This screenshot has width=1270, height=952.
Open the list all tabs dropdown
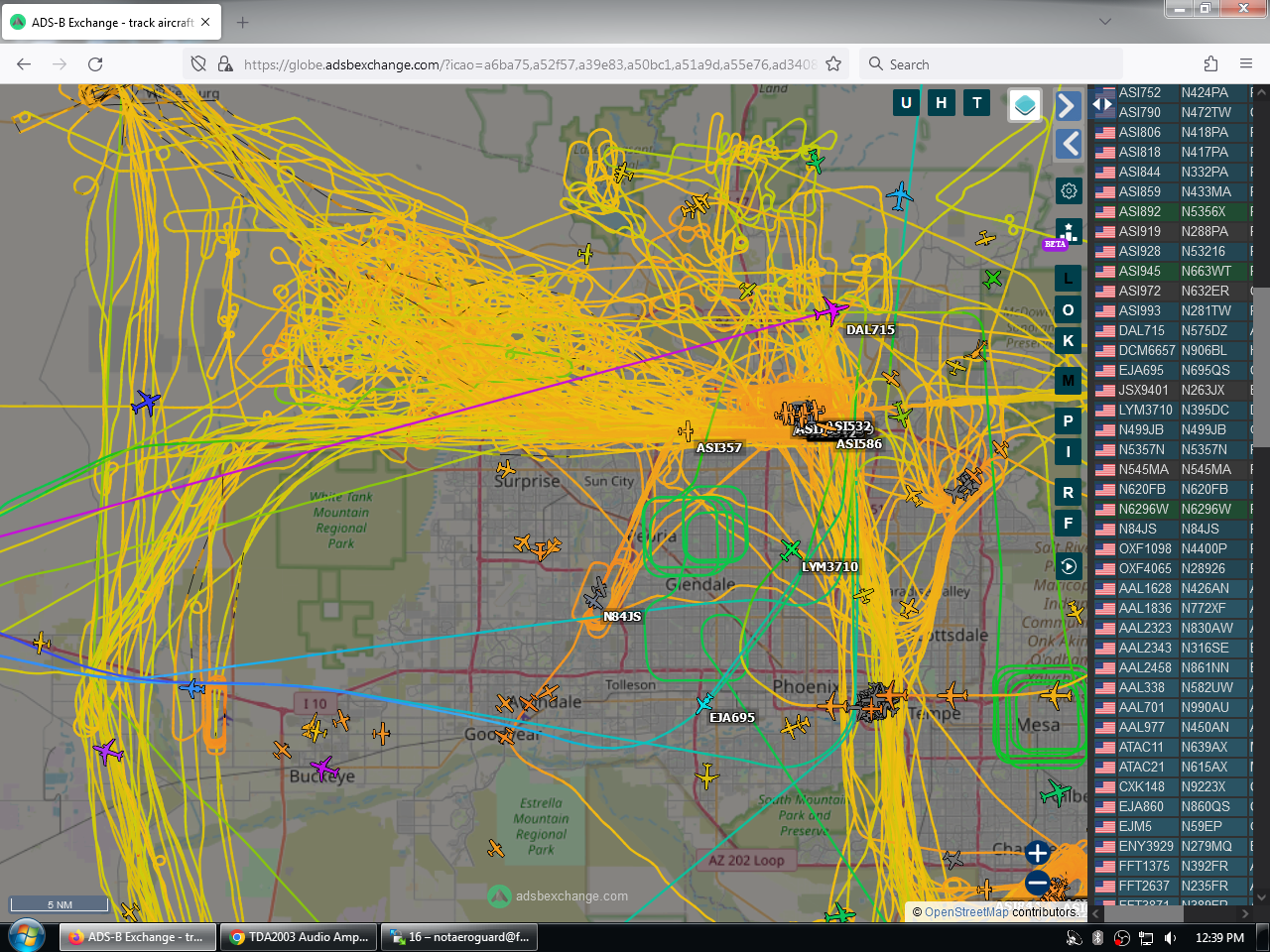[x=1105, y=21]
